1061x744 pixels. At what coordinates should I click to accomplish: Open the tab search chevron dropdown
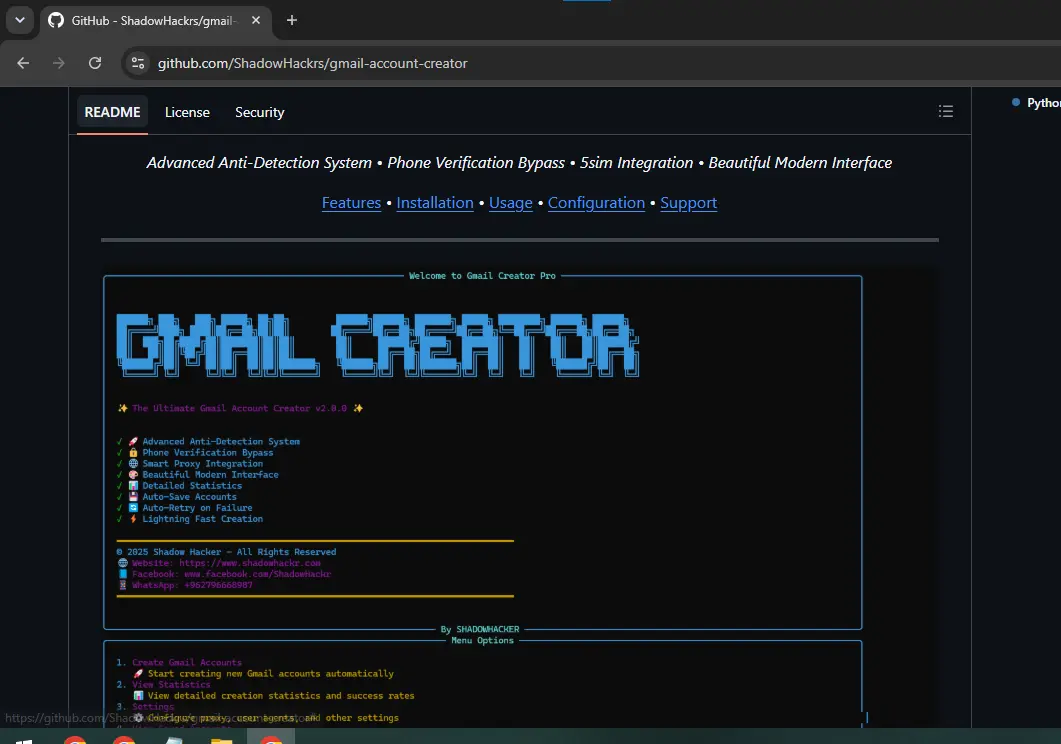[20, 20]
